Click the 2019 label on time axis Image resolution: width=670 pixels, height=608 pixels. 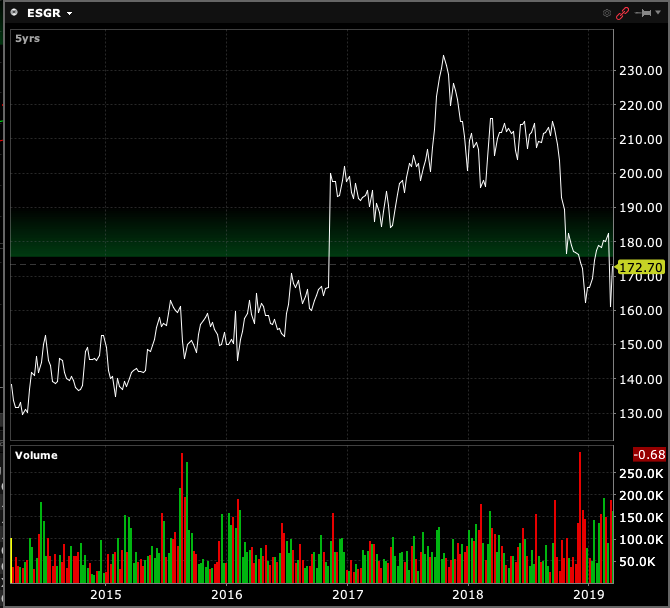click(589, 594)
